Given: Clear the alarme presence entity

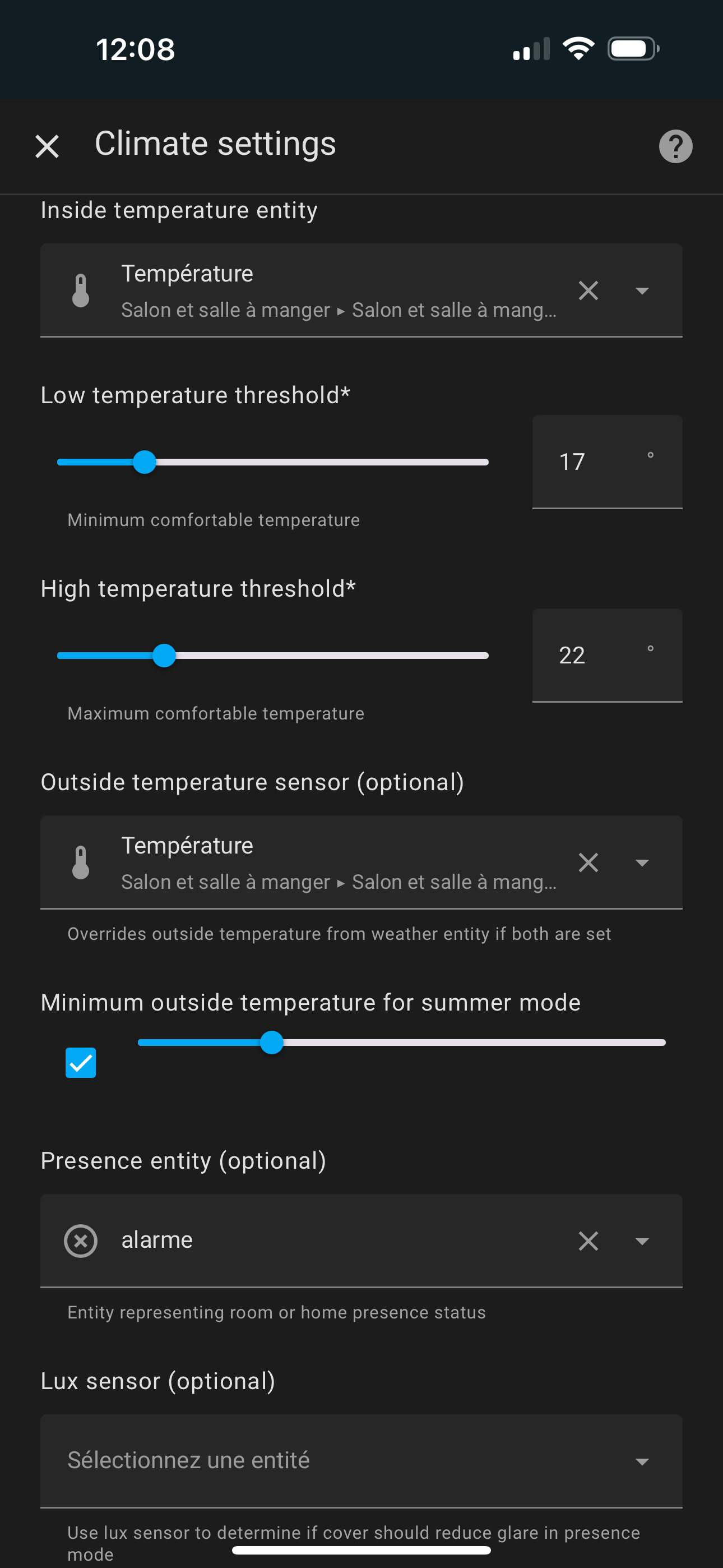Looking at the screenshot, I should (588, 1241).
